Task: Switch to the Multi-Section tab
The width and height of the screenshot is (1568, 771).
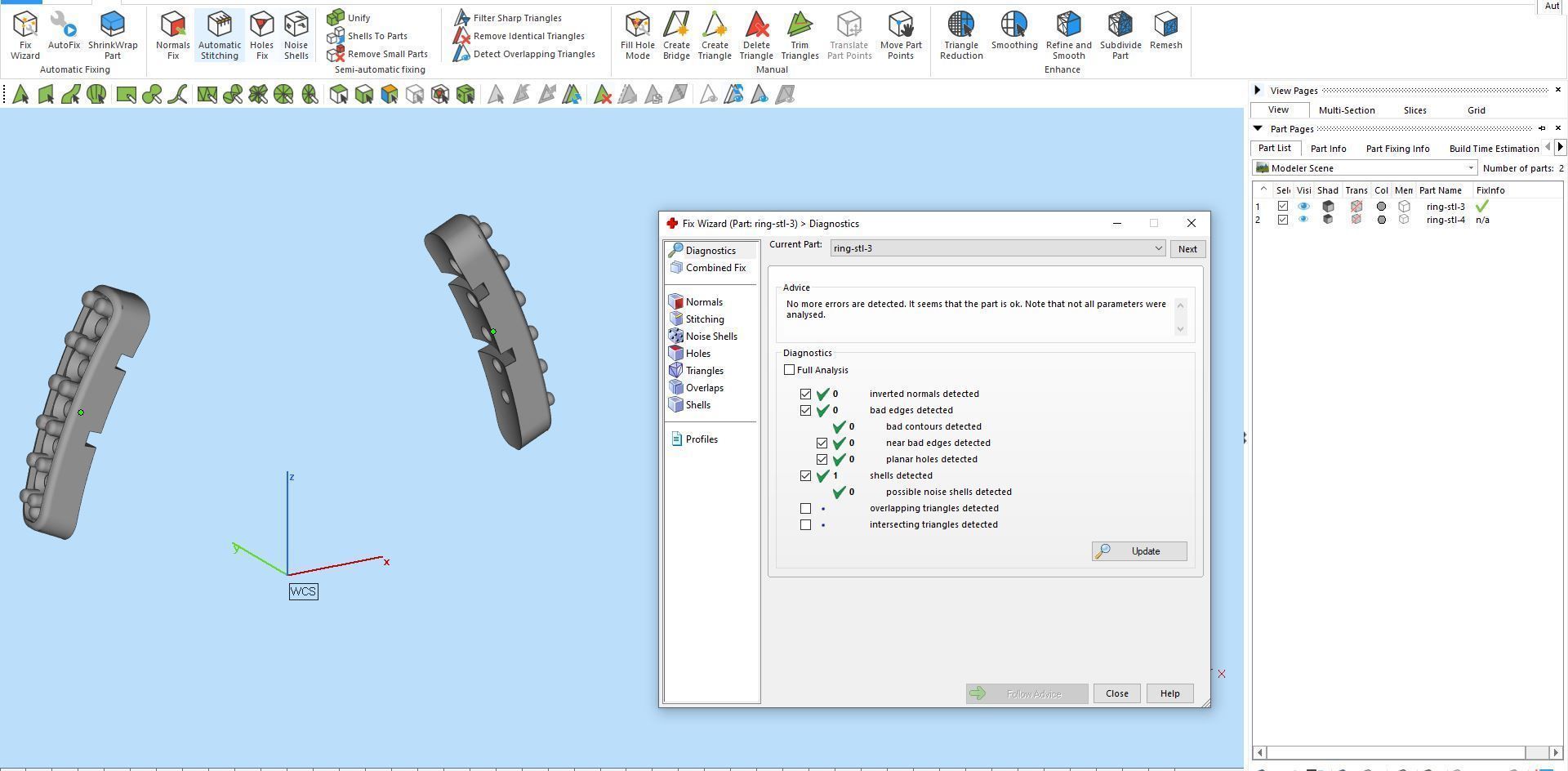Action: [x=1347, y=110]
